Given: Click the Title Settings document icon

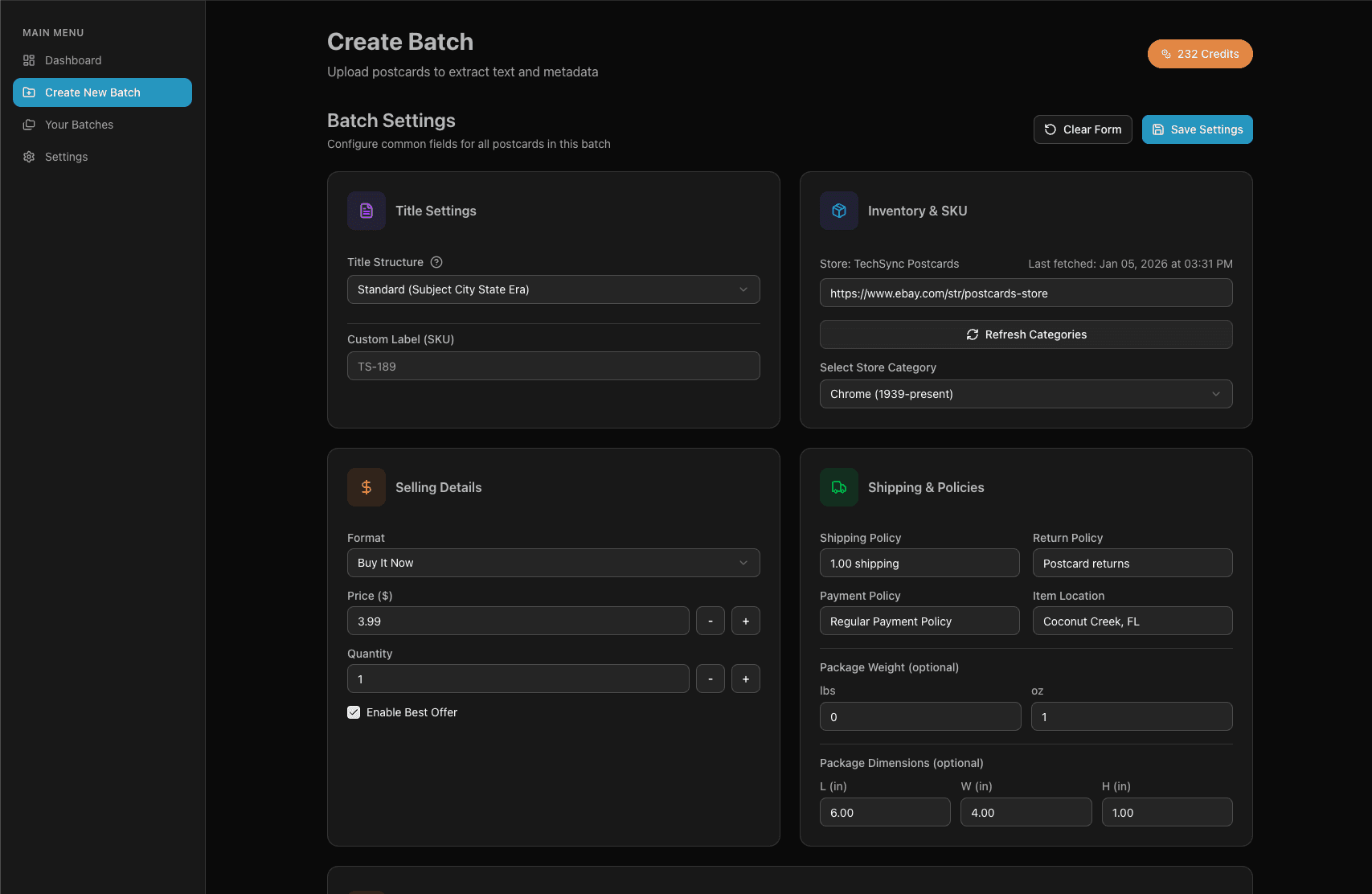Looking at the screenshot, I should (x=366, y=211).
